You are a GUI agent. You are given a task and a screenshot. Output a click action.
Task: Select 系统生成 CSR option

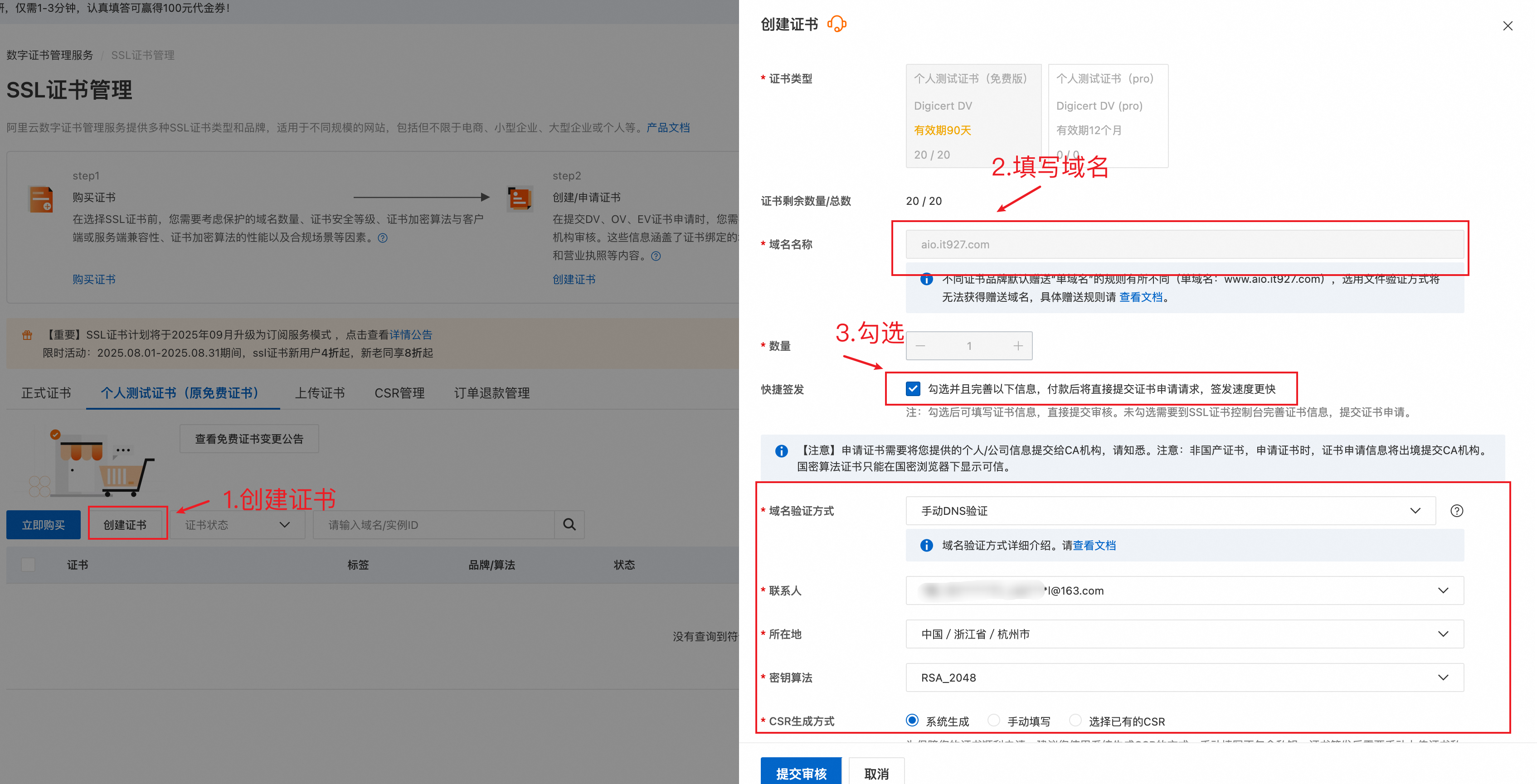coord(912,720)
